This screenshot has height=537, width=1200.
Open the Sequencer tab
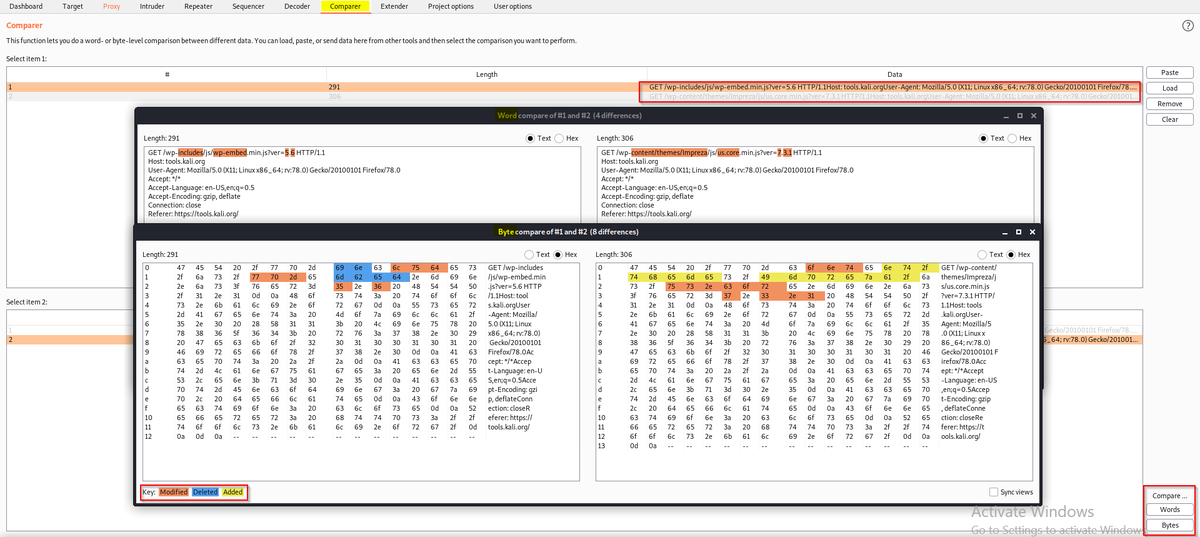(248, 6)
